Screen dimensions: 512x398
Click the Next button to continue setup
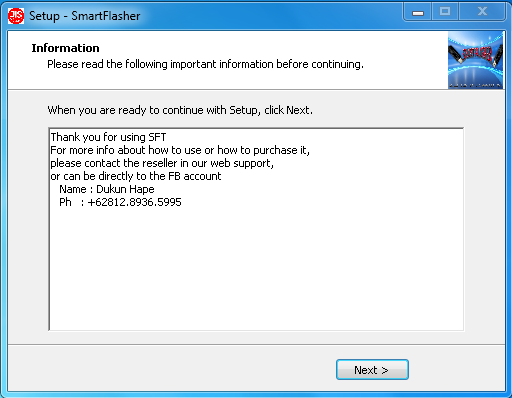pos(372,369)
